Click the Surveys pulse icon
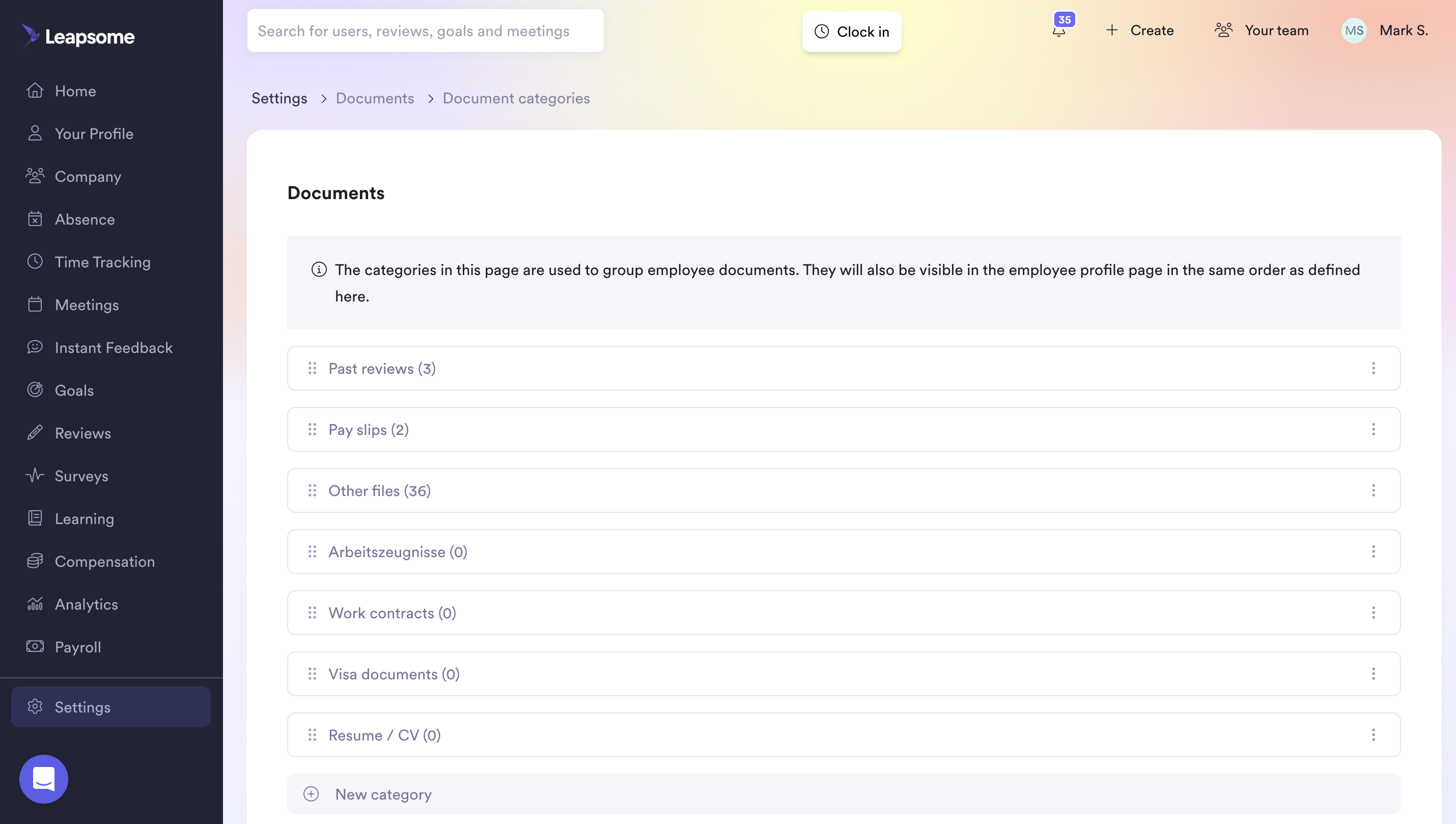This screenshot has height=824, width=1456. tap(35, 475)
